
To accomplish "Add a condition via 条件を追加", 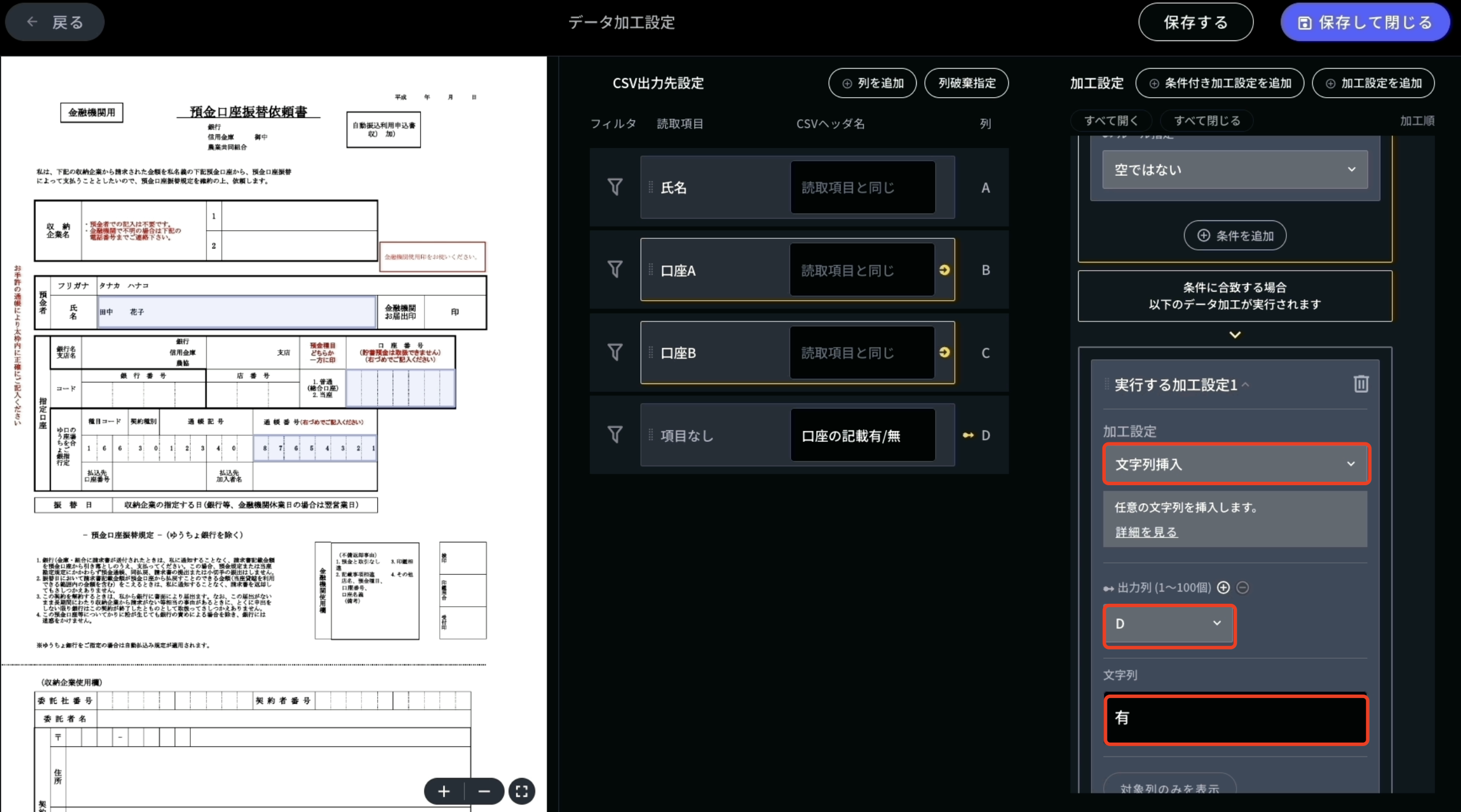I will coord(1234,235).
